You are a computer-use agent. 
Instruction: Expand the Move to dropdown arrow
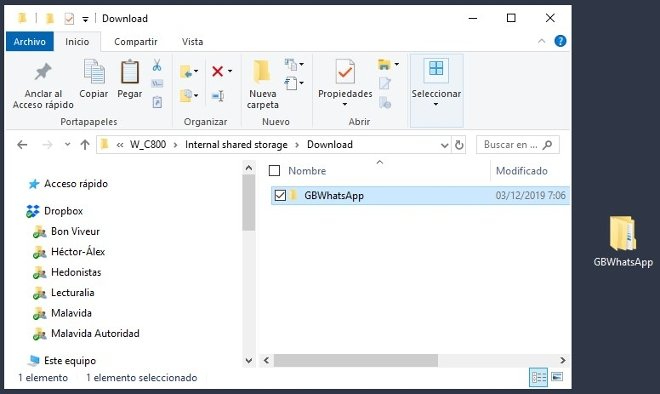pos(196,71)
